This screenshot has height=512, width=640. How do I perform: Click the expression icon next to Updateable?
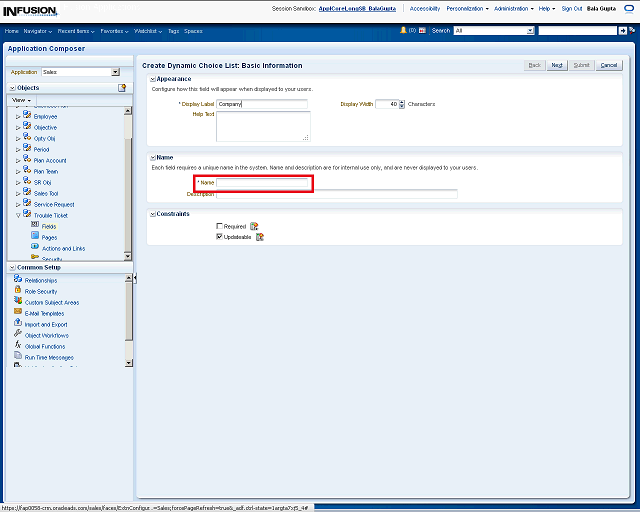tap(260, 237)
